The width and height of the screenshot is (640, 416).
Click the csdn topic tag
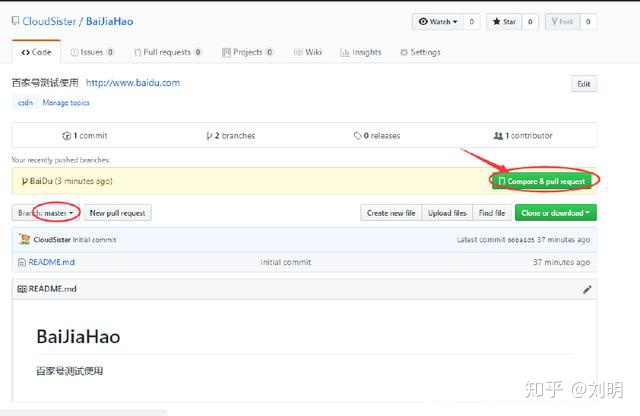coord(25,102)
